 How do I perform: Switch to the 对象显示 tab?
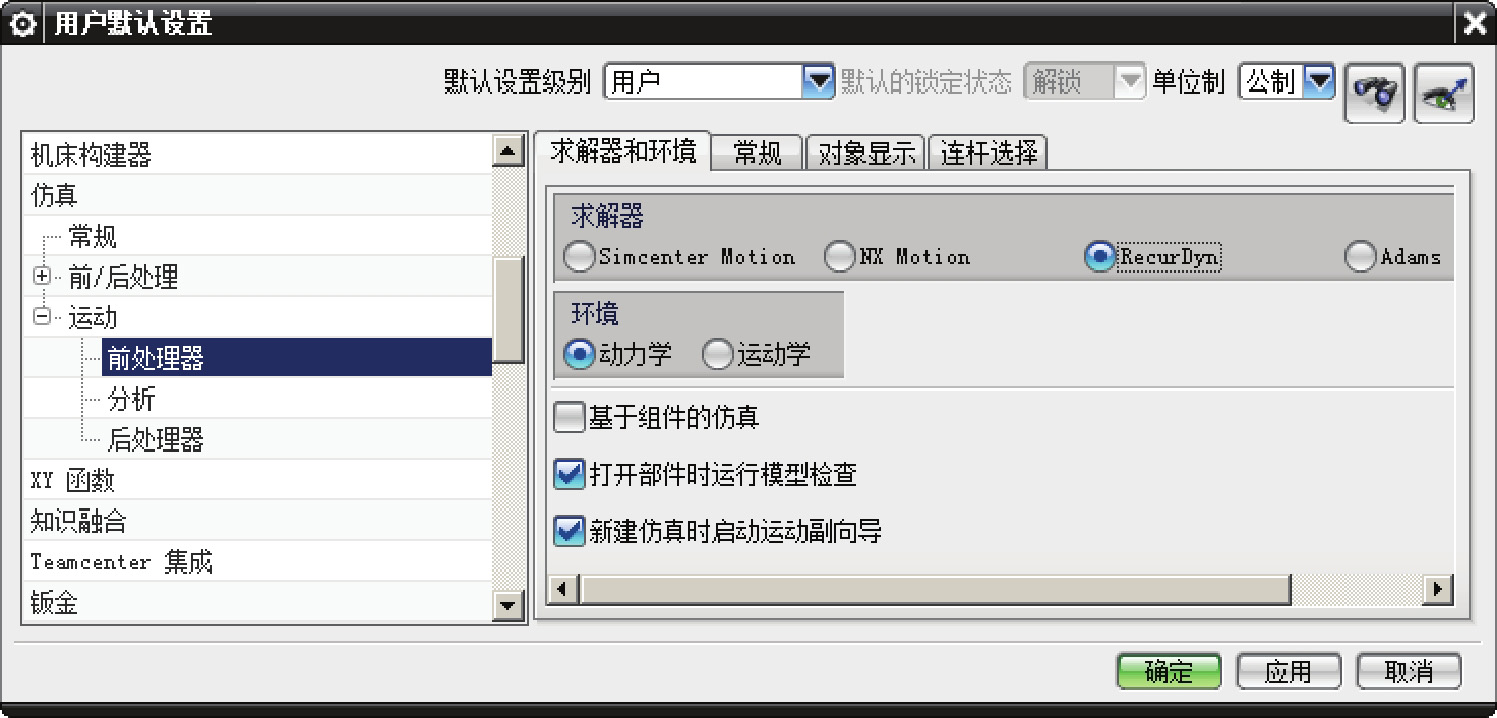tap(866, 153)
